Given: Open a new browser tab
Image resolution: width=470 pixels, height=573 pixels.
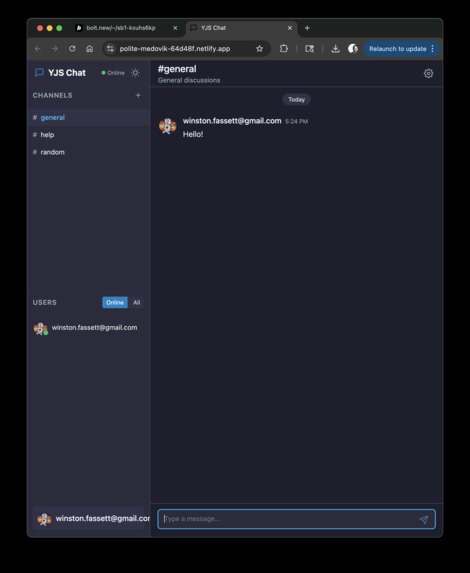Looking at the screenshot, I should click(x=307, y=28).
